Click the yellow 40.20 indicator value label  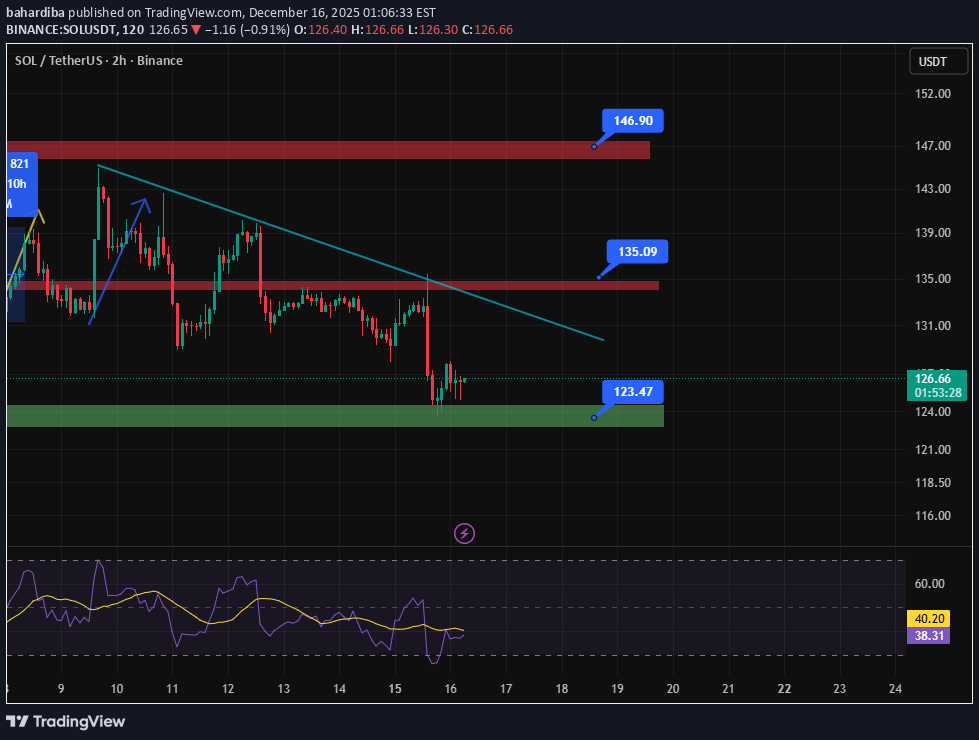pos(927,619)
